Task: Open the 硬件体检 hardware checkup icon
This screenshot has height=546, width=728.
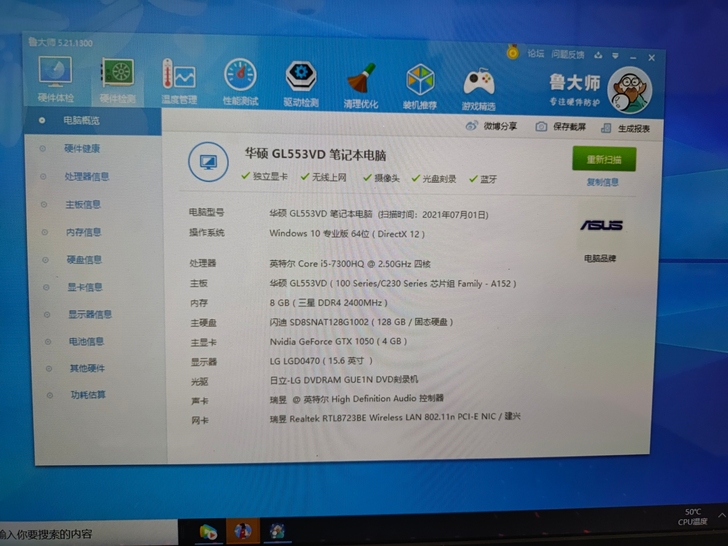Action: click(x=55, y=78)
